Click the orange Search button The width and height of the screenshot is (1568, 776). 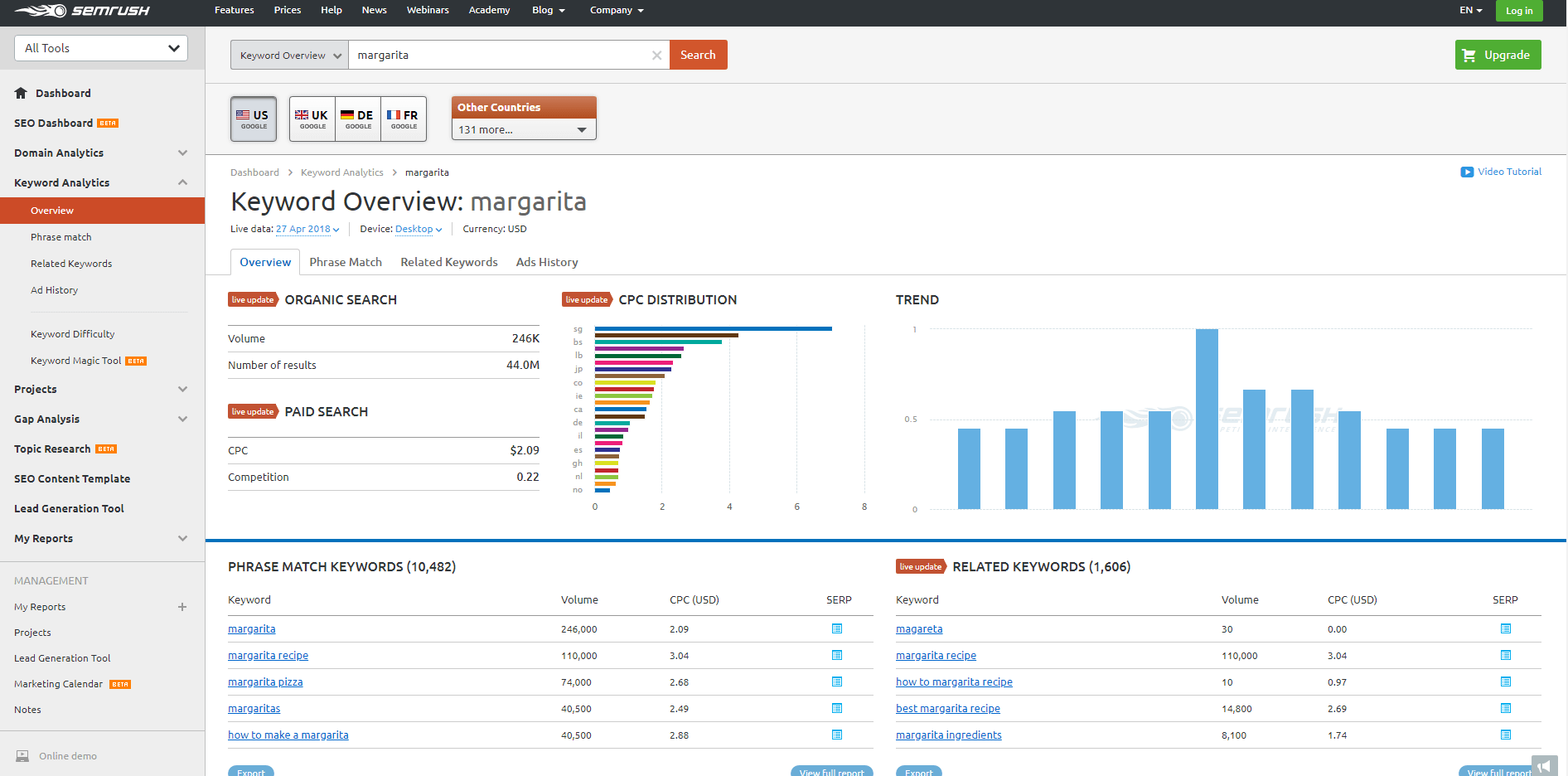pos(698,55)
